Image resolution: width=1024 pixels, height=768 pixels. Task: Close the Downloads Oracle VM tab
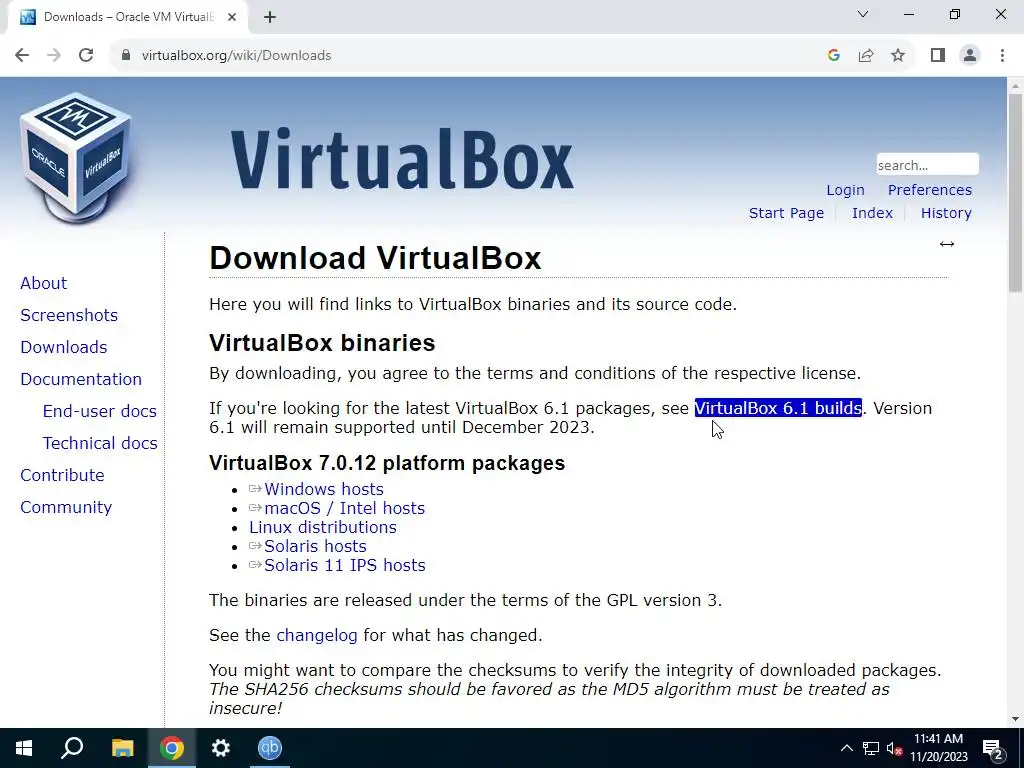[x=232, y=17]
